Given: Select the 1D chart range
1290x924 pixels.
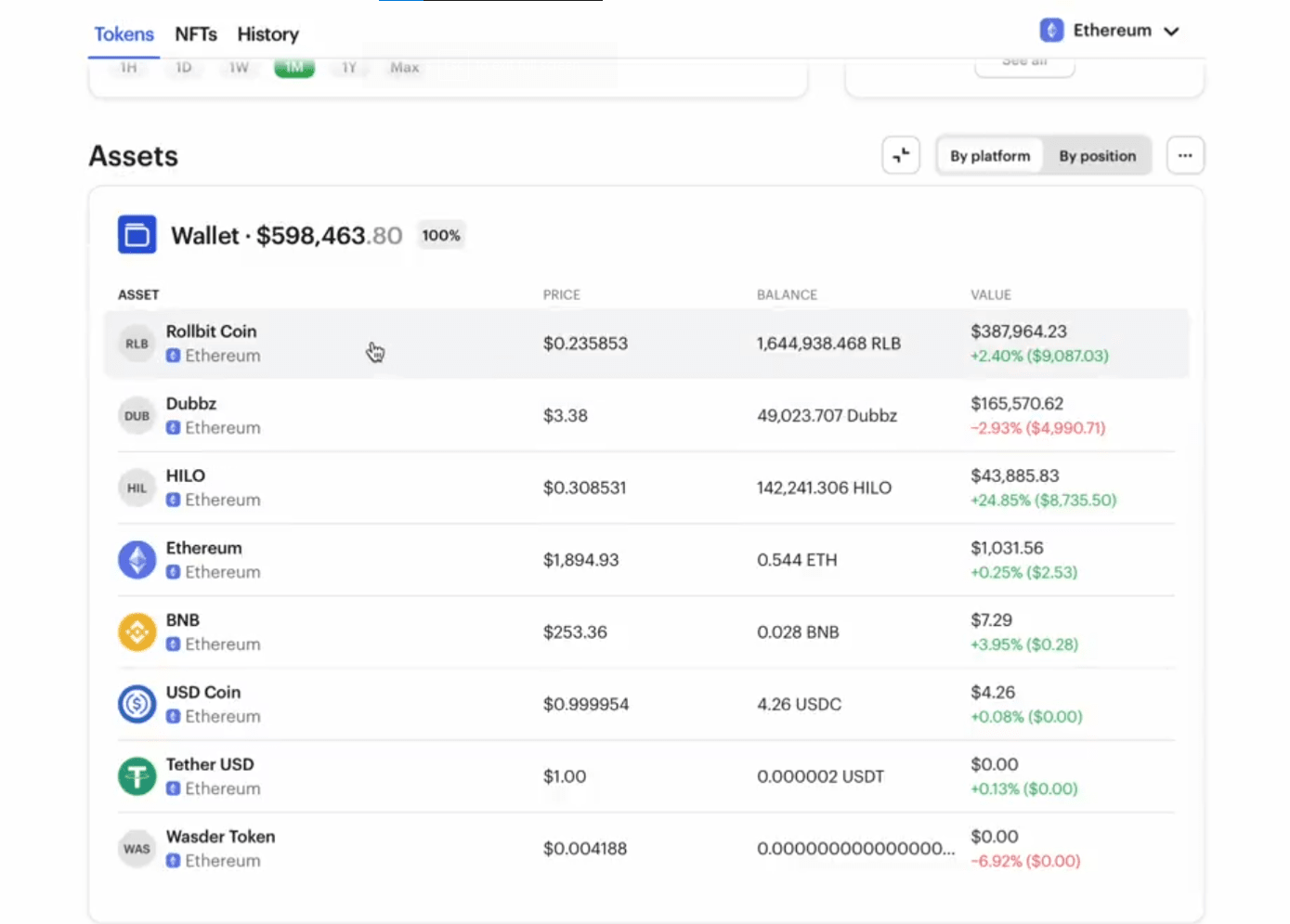Looking at the screenshot, I should point(184,68).
